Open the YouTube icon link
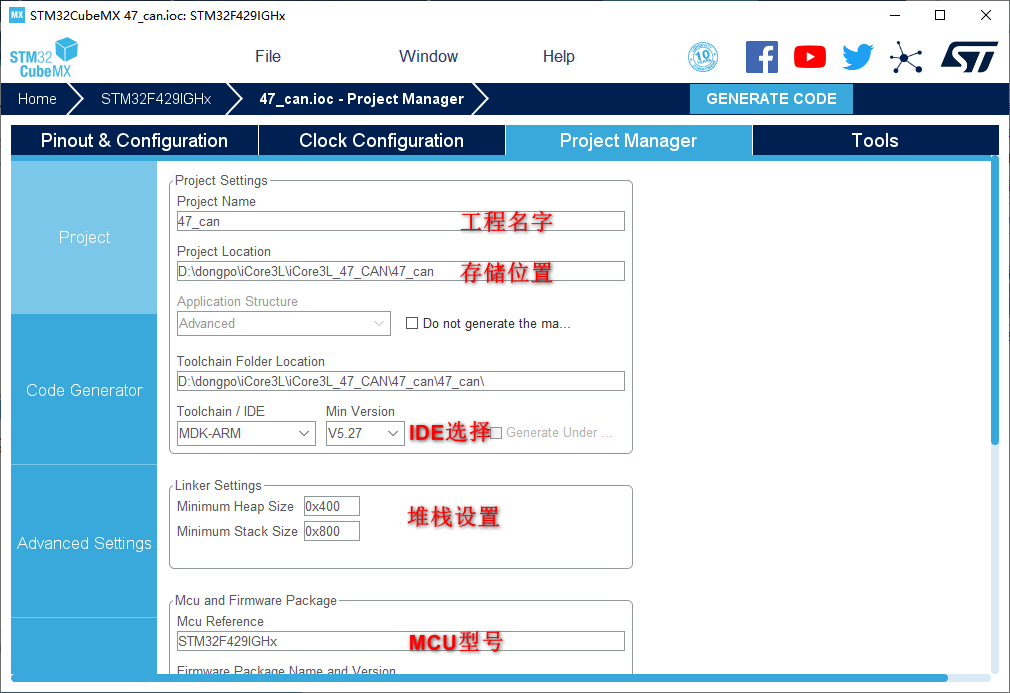 tap(810, 57)
